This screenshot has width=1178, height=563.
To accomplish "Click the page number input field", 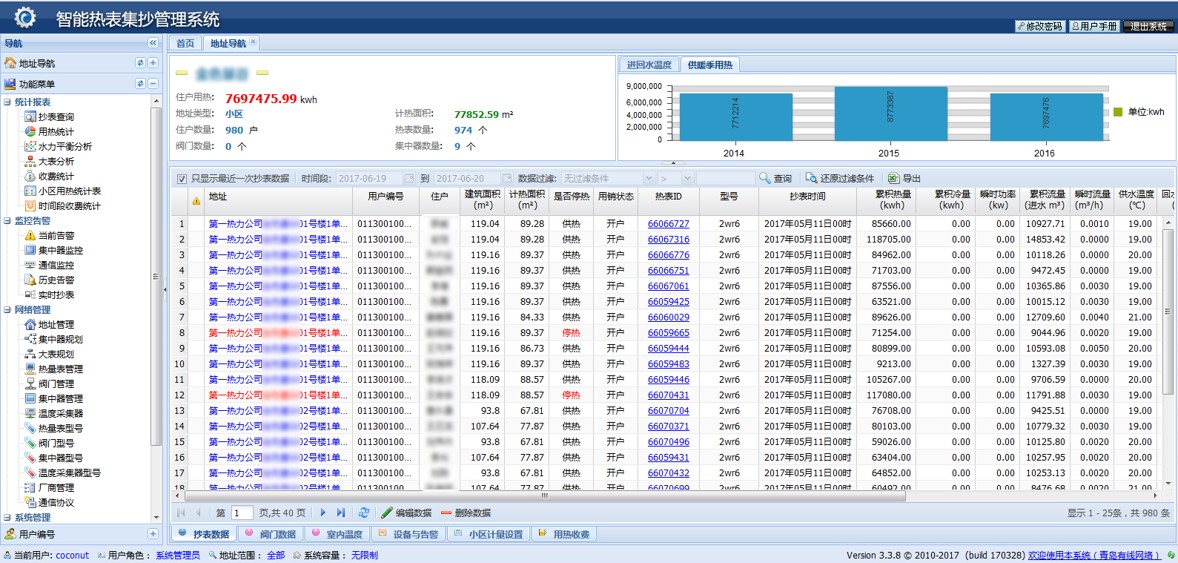I will click(242, 513).
